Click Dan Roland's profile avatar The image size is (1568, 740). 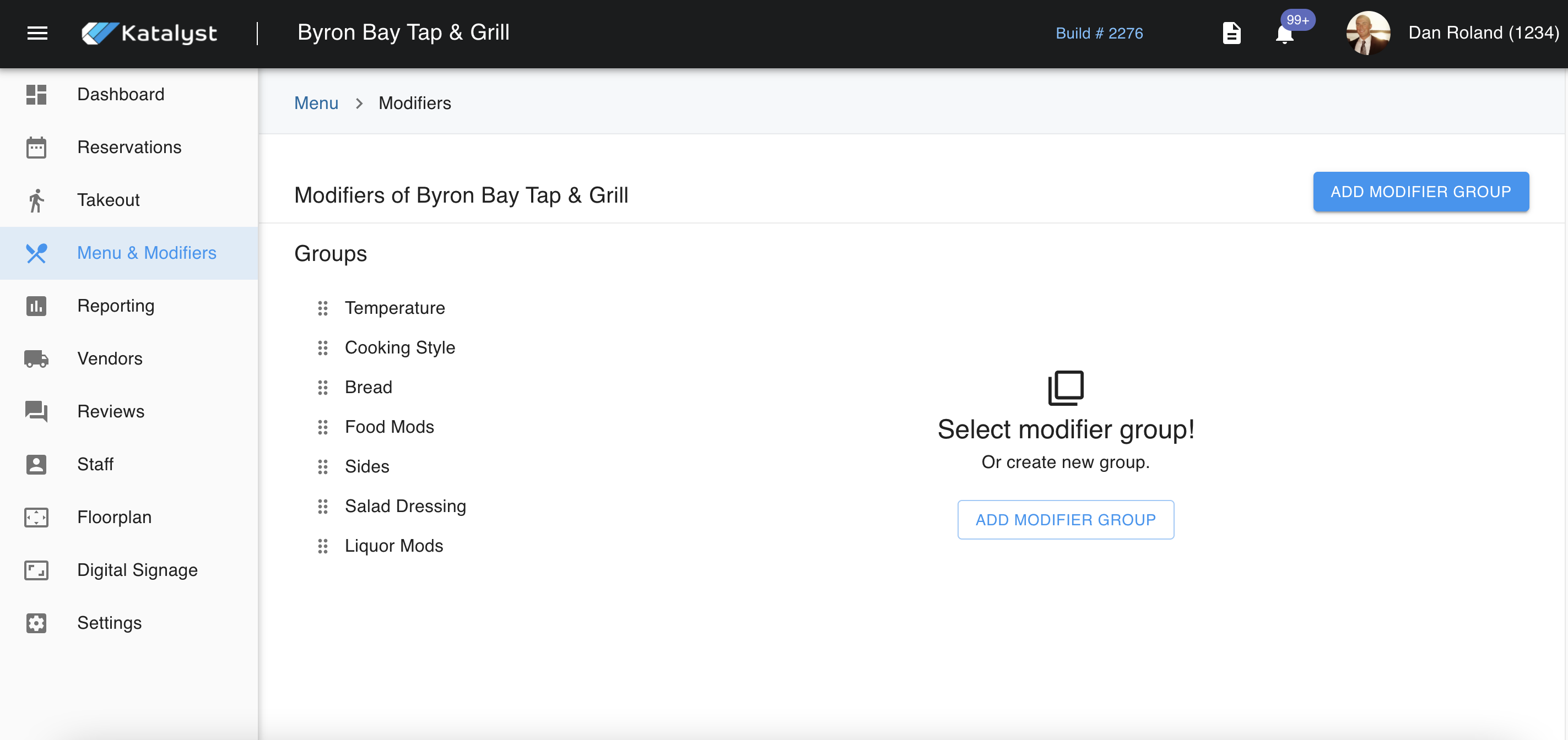[x=1368, y=34]
